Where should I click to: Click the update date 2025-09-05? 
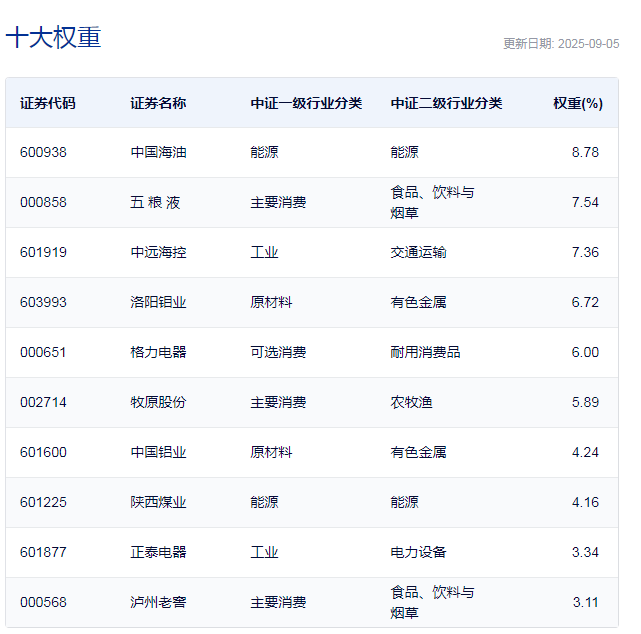(x=588, y=44)
